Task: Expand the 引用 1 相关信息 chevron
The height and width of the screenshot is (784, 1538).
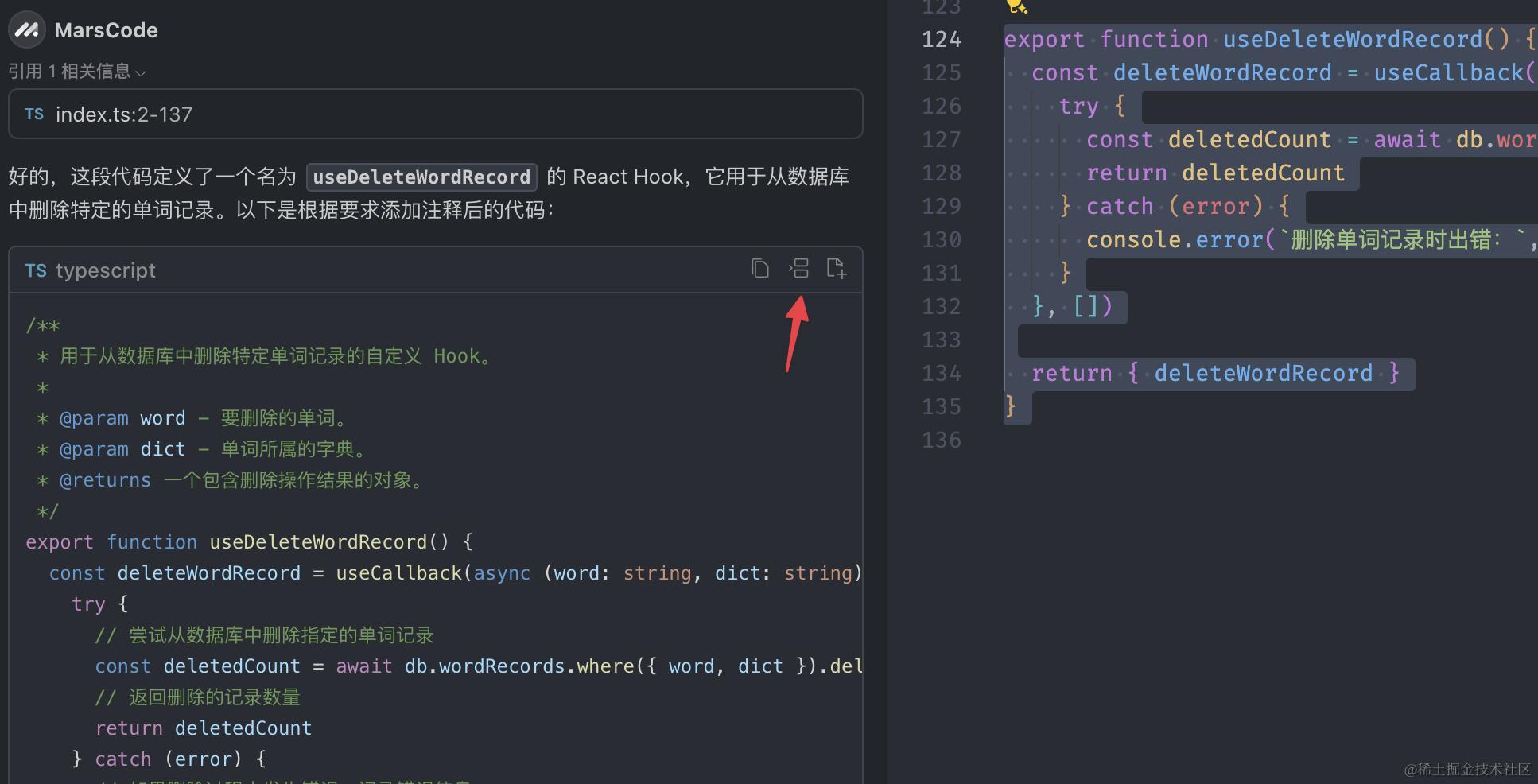Action: (141, 72)
